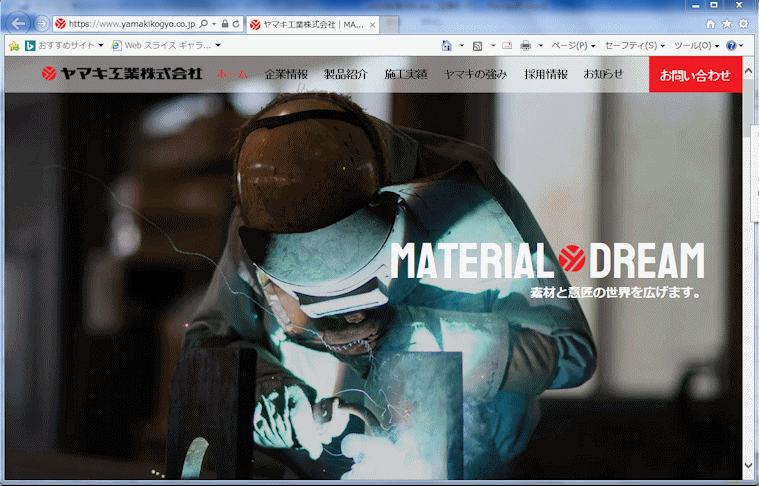Open the ツール(O) menu
The image size is (759, 486).
[696, 46]
